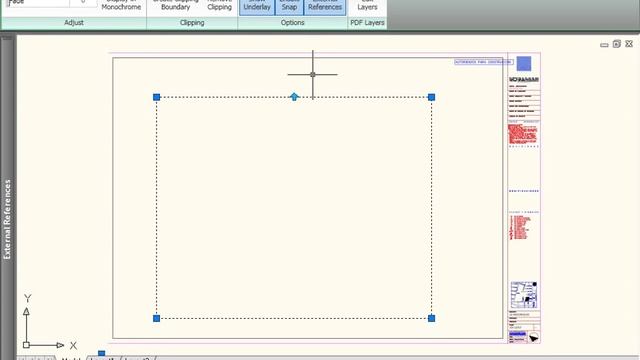
Task: Minimize the drawing window
Action: tap(604, 44)
